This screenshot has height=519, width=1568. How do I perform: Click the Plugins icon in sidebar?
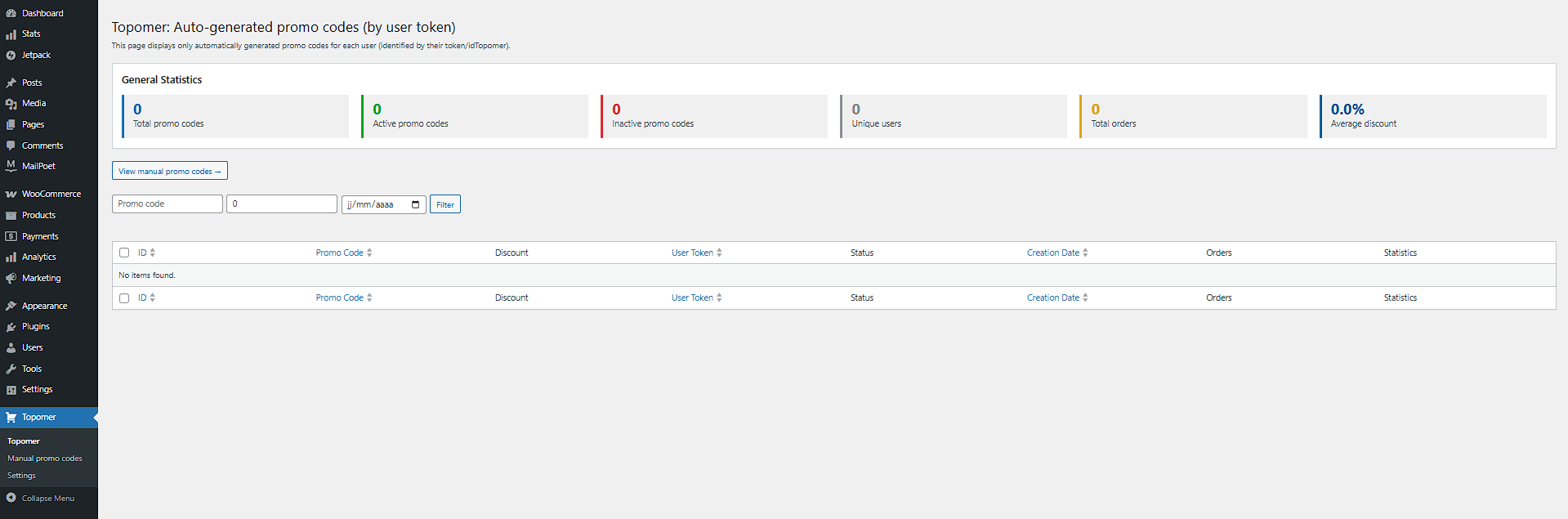[x=11, y=327]
